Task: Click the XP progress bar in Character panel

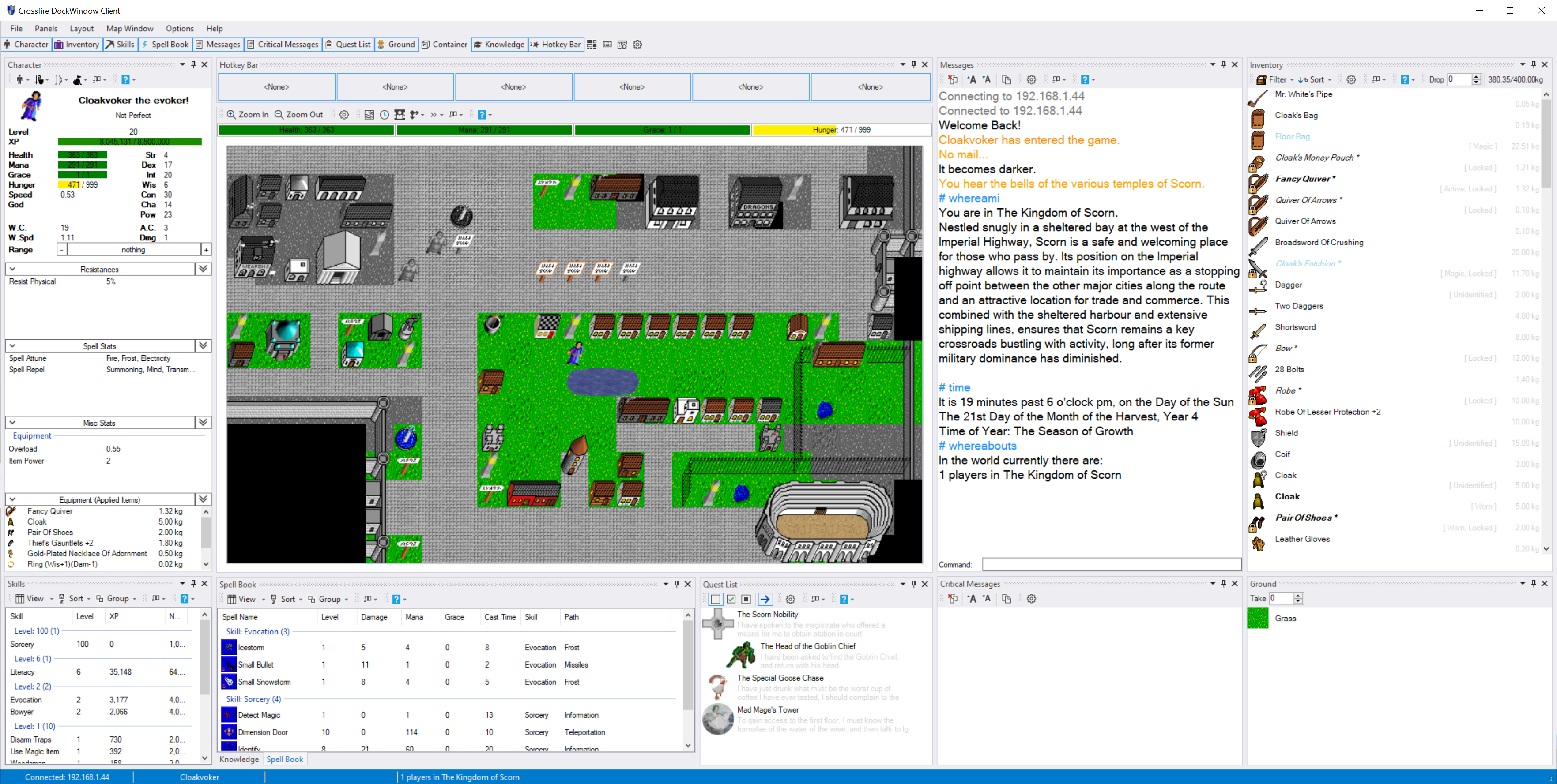Action: point(129,141)
